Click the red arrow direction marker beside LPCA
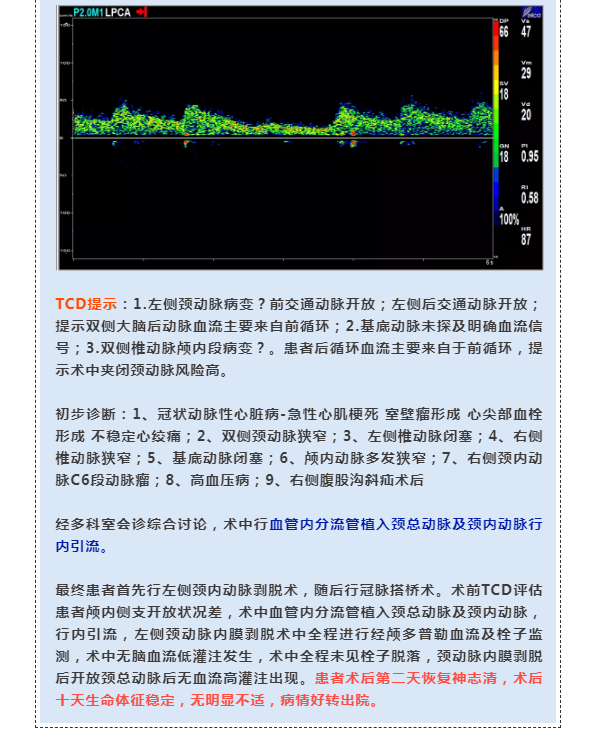The width and height of the screenshot is (596, 736). coord(142,12)
